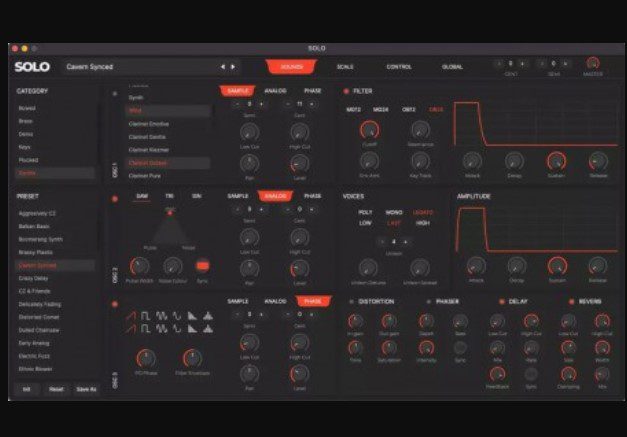The width and height of the screenshot is (627, 437).
Task: Select the POLY voice mode
Action: (x=365, y=212)
